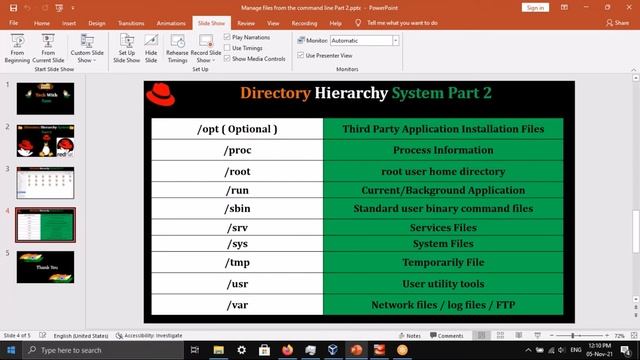Open File Explorer from taskbar
Viewport: 640px width, 360px height.
tap(218, 350)
